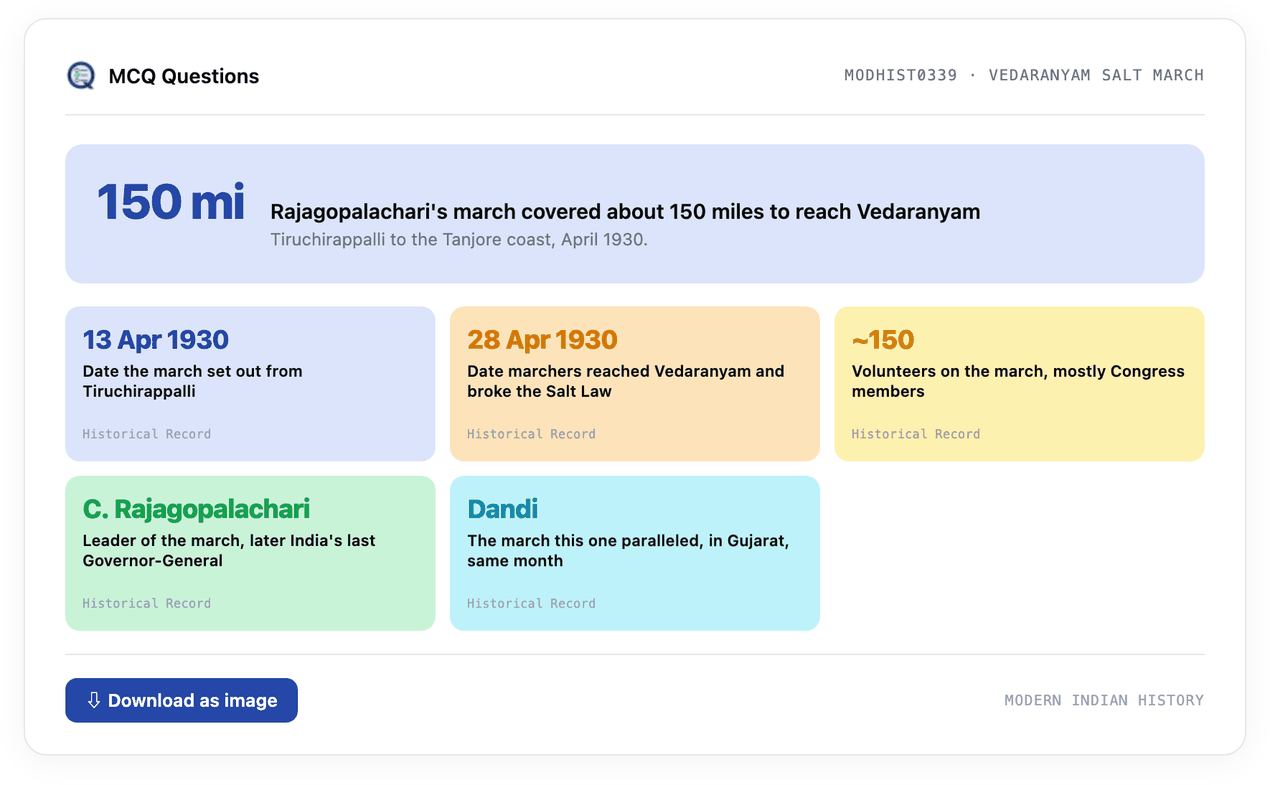
Task: Click the download arrow icon in button
Action: click(94, 700)
